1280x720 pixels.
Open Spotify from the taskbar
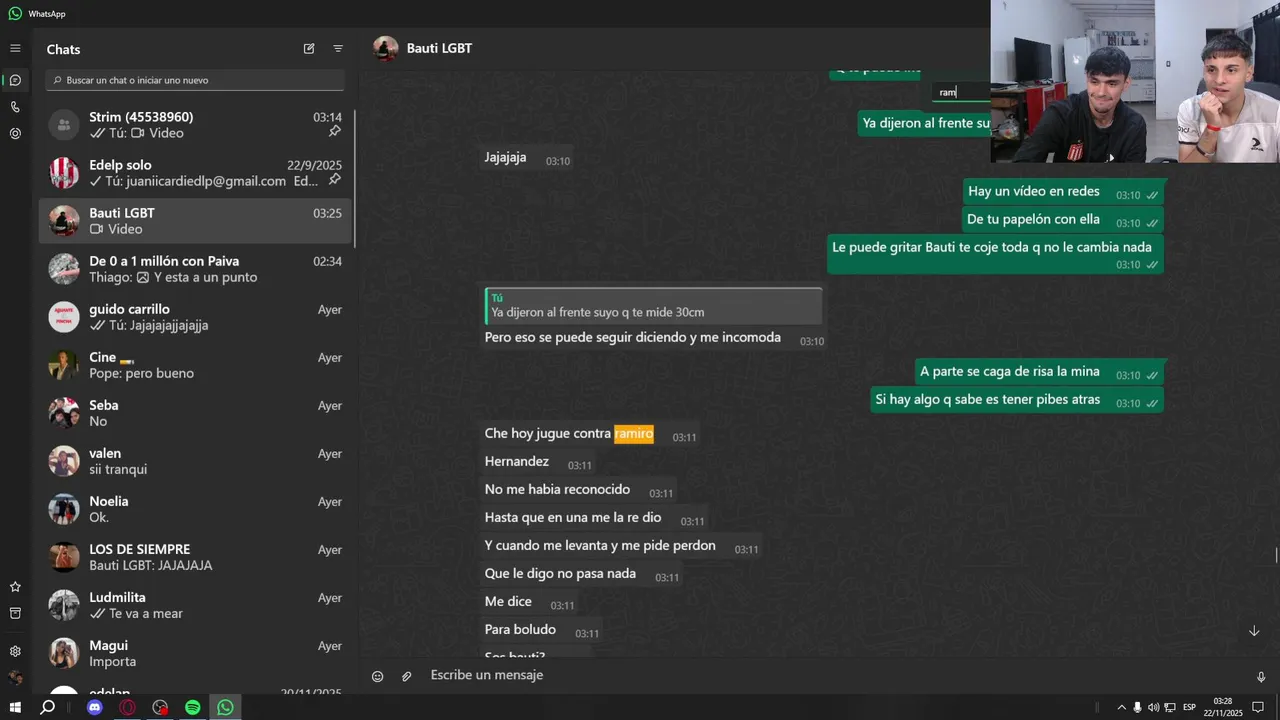pyautogui.click(x=193, y=707)
